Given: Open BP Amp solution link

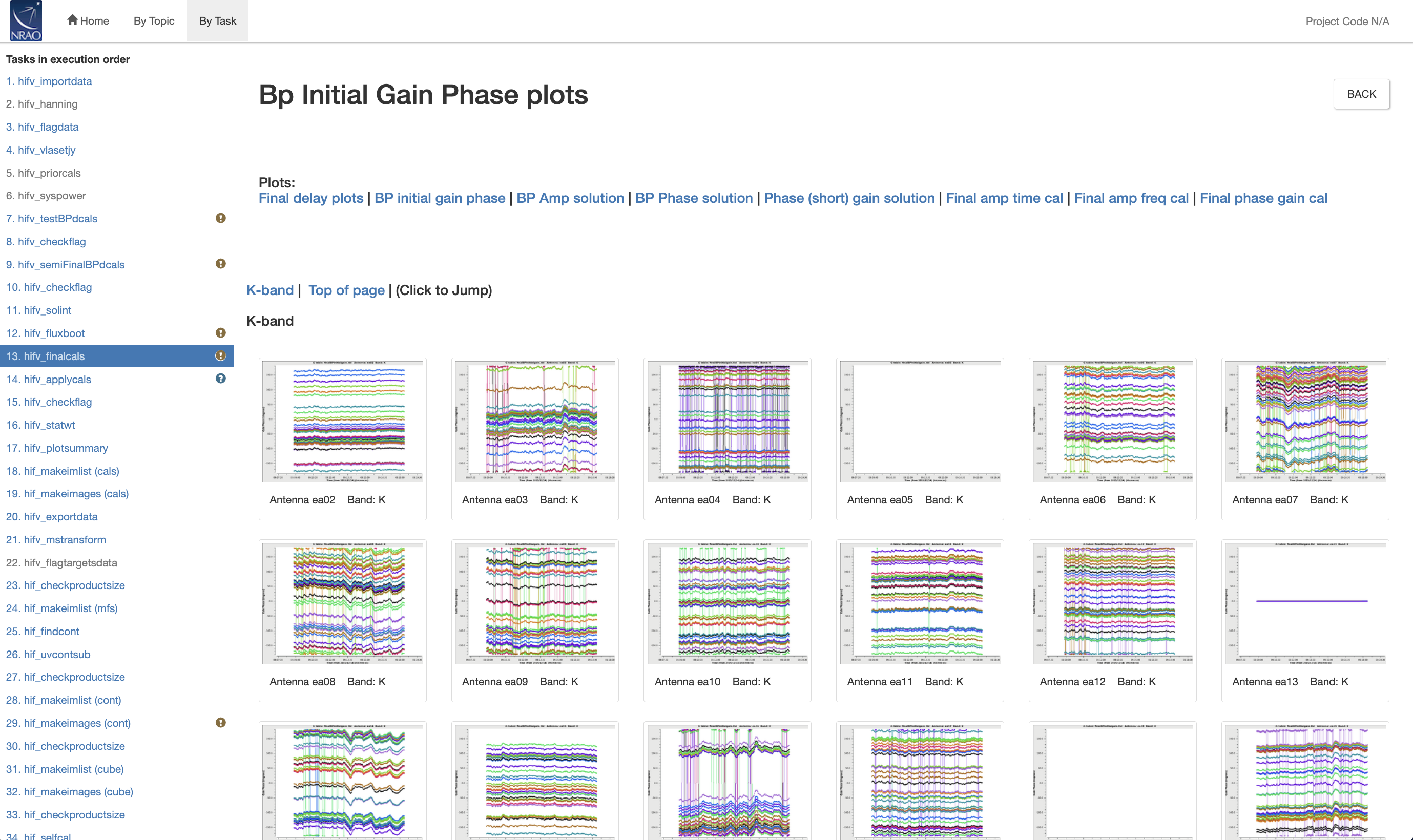Looking at the screenshot, I should point(570,198).
